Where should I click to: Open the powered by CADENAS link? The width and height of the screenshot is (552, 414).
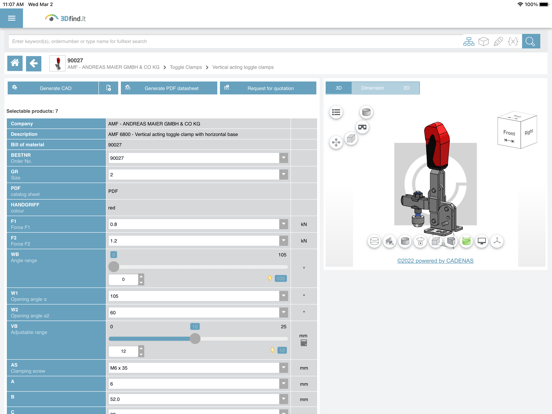point(435,261)
